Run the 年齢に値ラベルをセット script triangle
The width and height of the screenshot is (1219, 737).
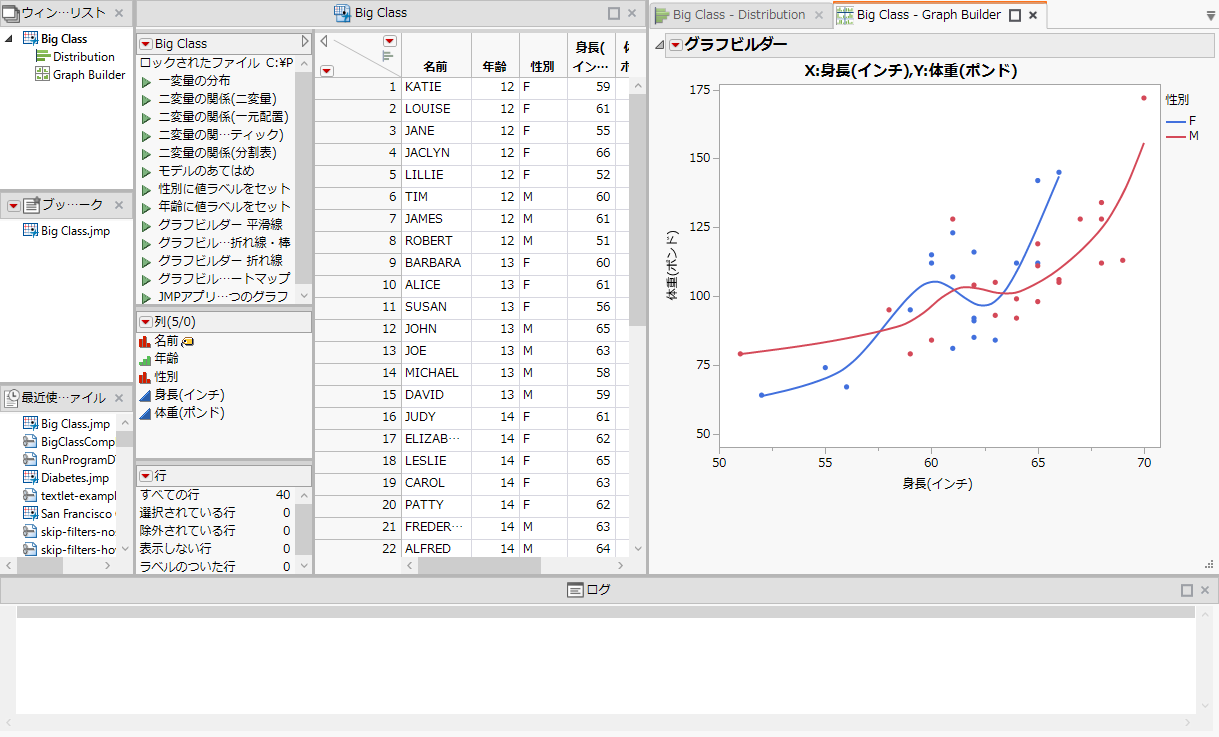146,207
